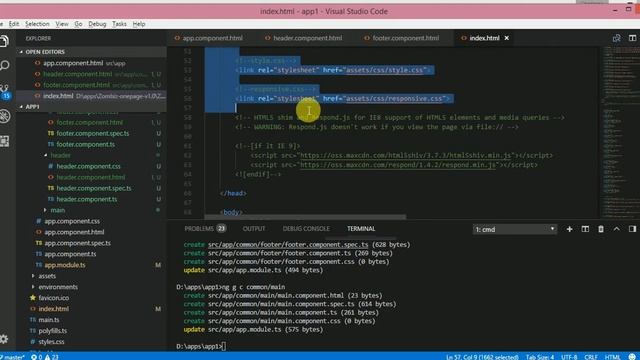Image resolution: width=640 pixels, height=360 pixels.
Task: Select index.html in Open Editors list
Action: point(91,96)
